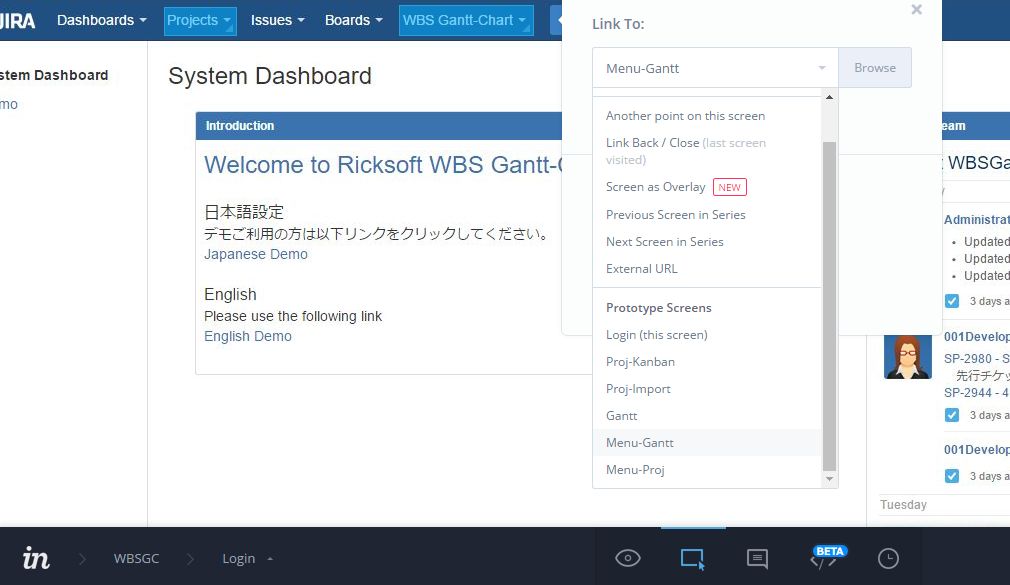Click the blue checkmark below SP-2944

(952, 415)
